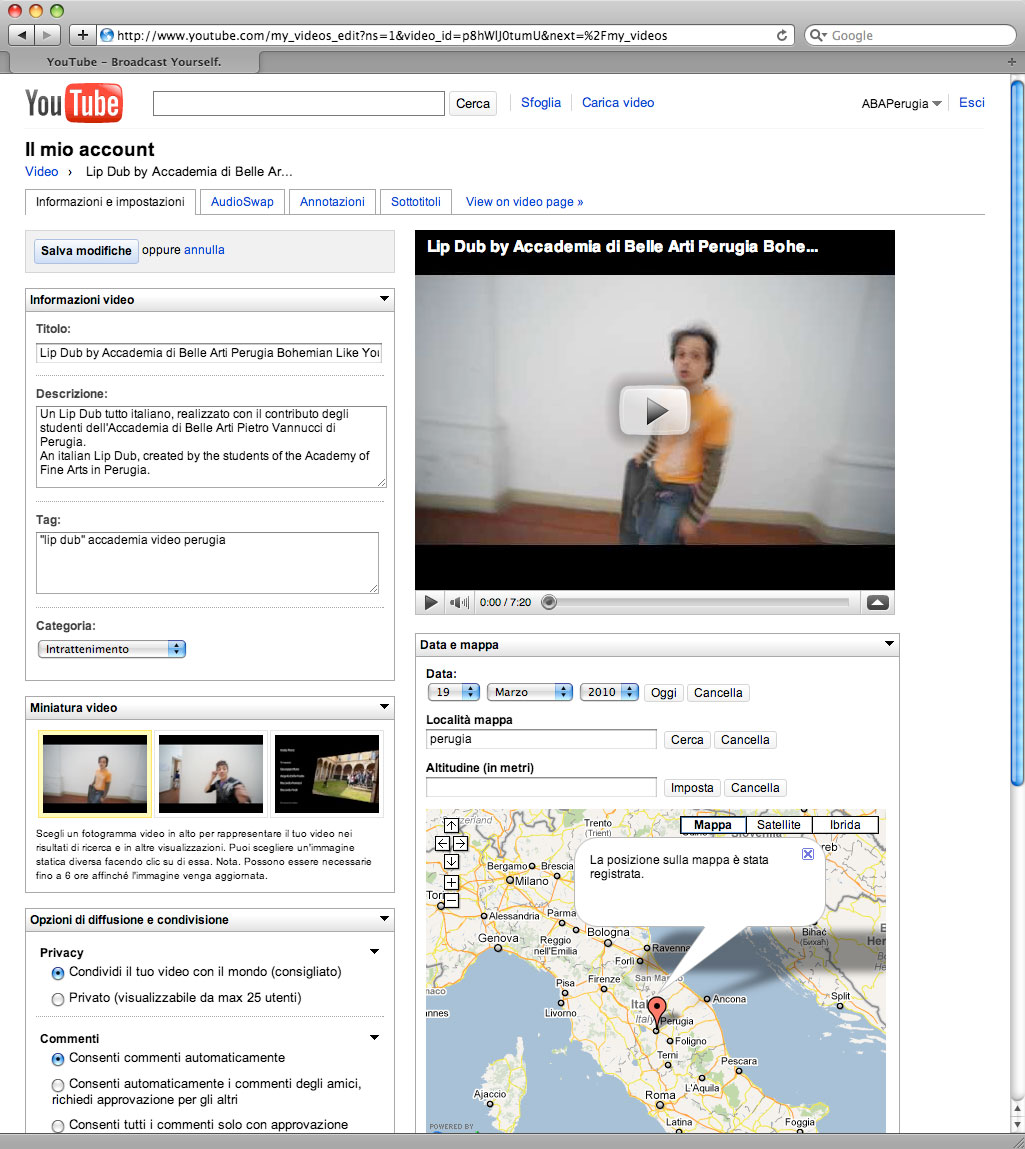Click the 'Sfoglia' link
The image size is (1025, 1149).
click(541, 103)
